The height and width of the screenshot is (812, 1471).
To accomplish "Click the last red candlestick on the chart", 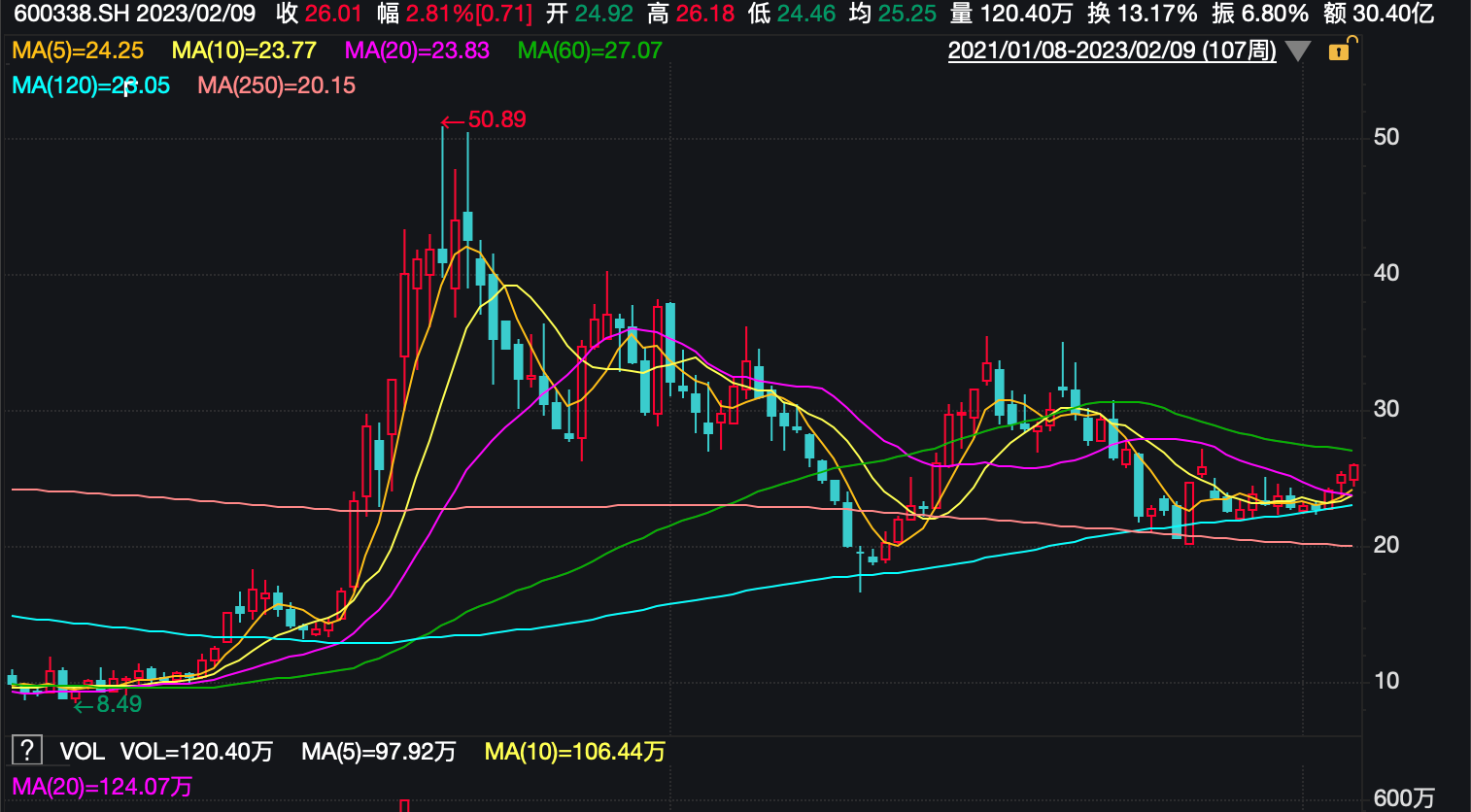I will coord(1353,473).
